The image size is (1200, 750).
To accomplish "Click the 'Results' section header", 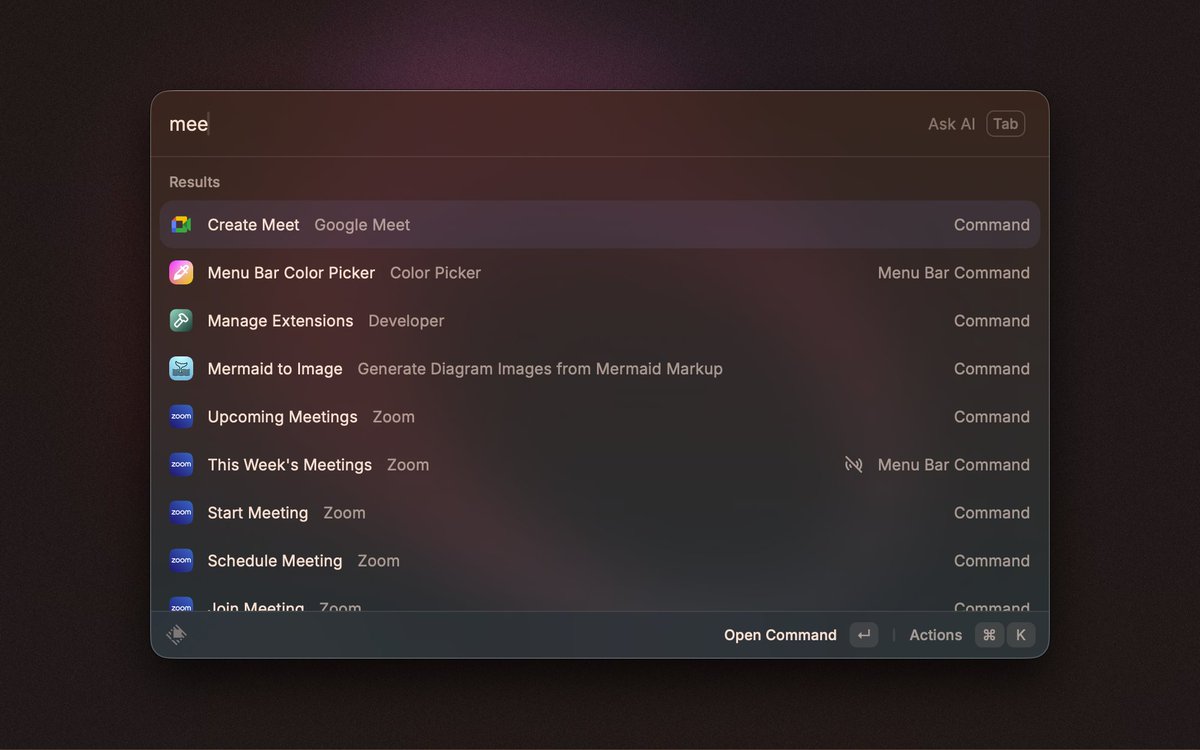I will [x=194, y=182].
